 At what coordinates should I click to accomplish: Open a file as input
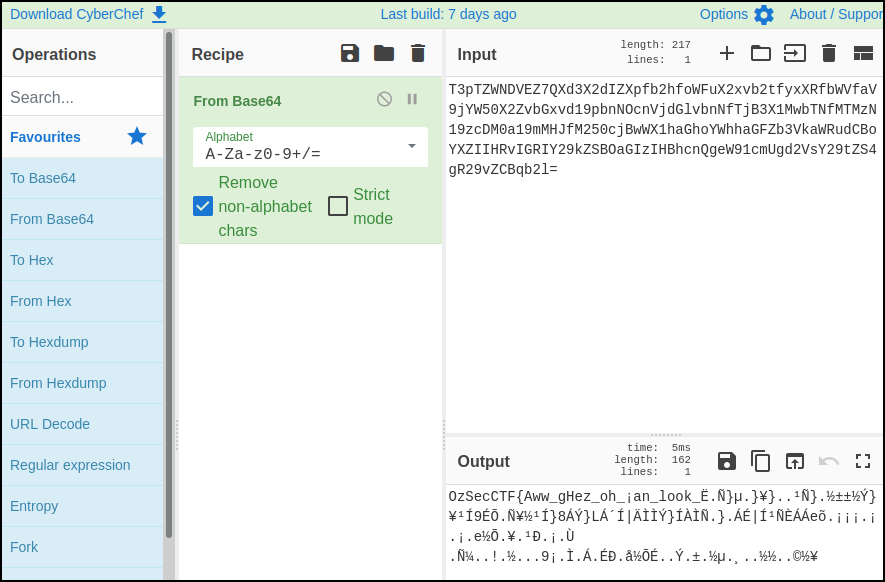coord(795,54)
